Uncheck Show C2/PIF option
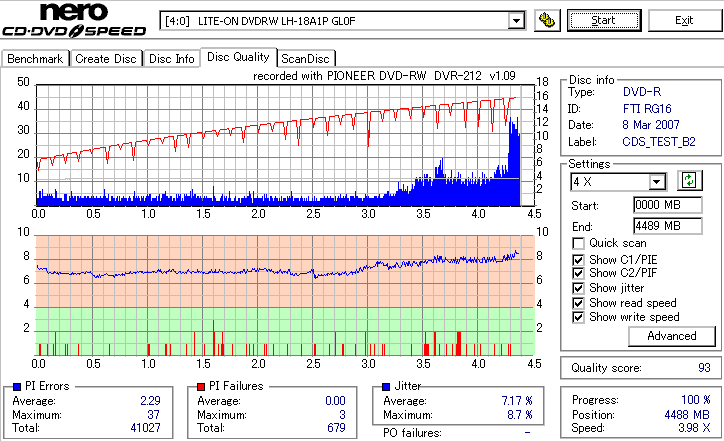This screenshot has width=724, height=441. tap(578, 273)
